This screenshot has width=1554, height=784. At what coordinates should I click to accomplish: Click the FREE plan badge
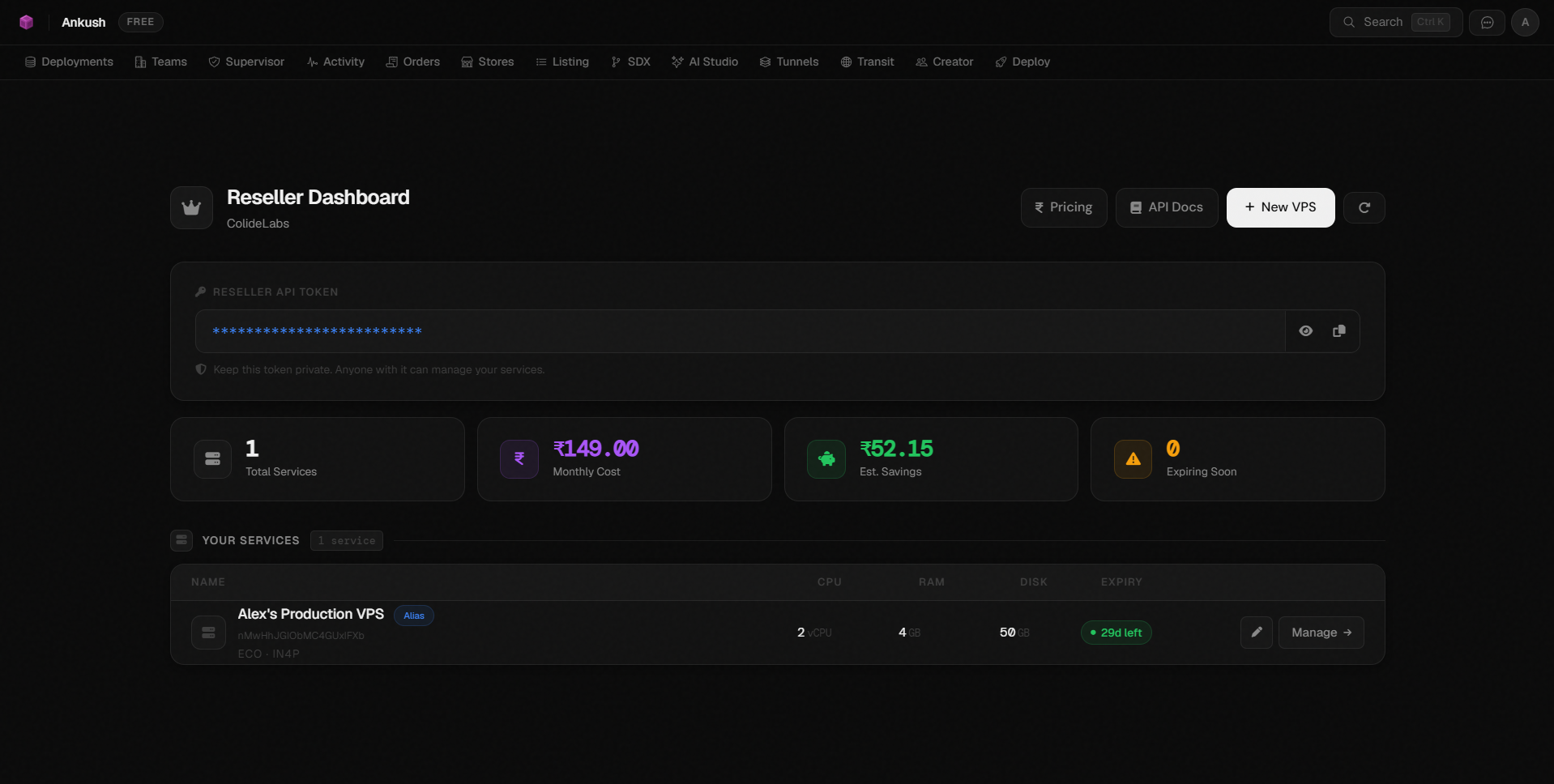tap(140, 22)
